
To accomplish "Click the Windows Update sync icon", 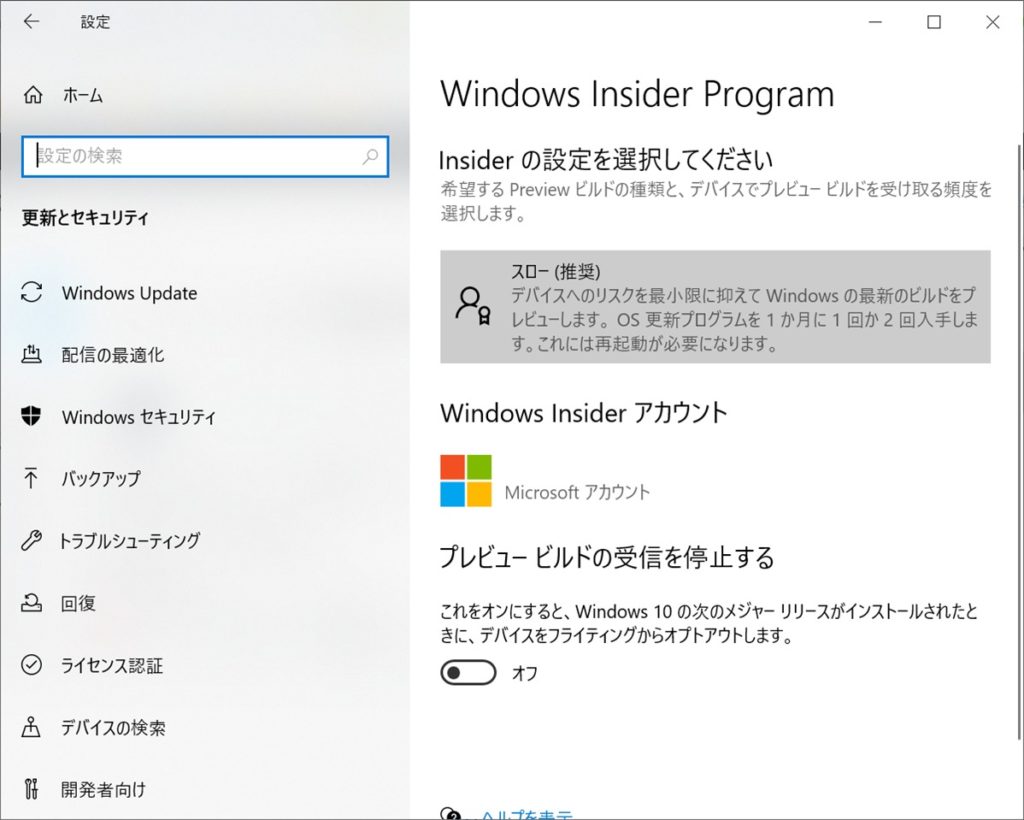I will [31, 292].
